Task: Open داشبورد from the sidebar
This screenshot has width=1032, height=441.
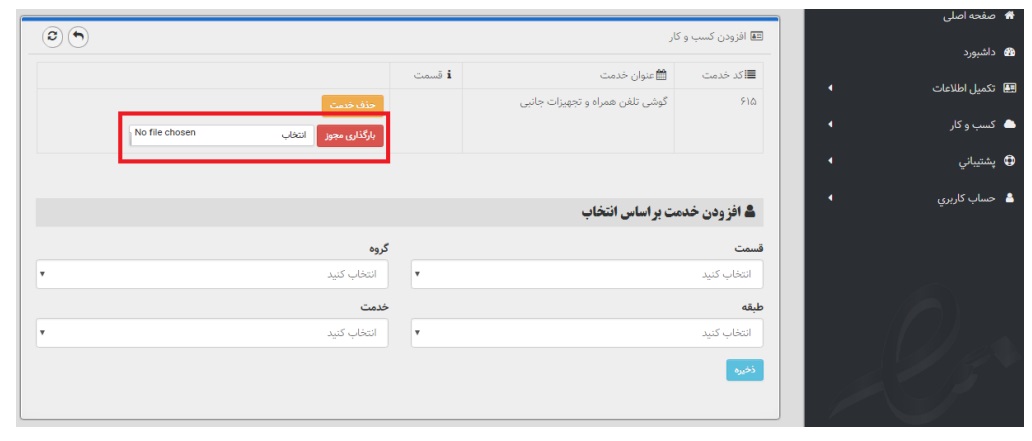Action: [973, 52]
